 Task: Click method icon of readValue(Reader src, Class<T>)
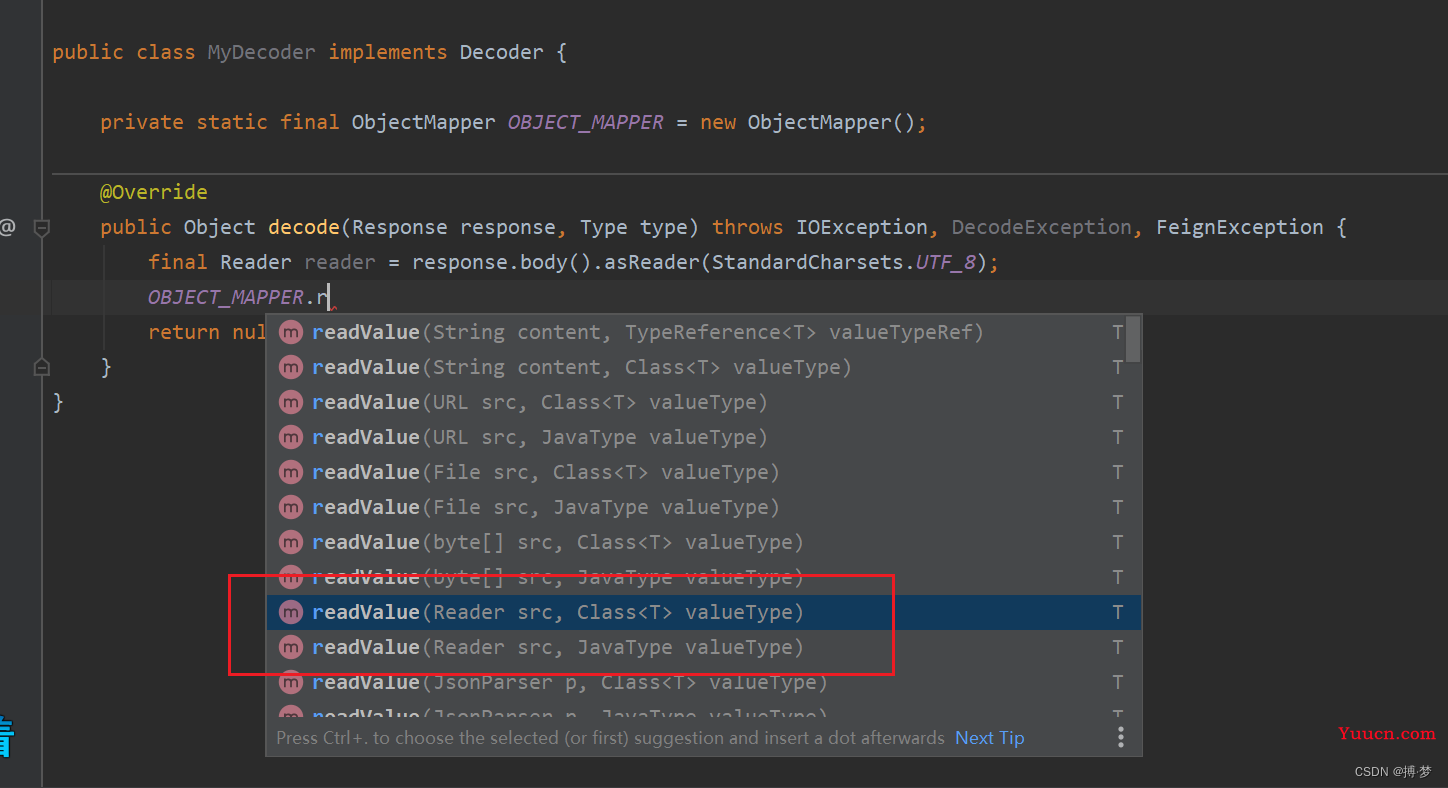[291, 612]
